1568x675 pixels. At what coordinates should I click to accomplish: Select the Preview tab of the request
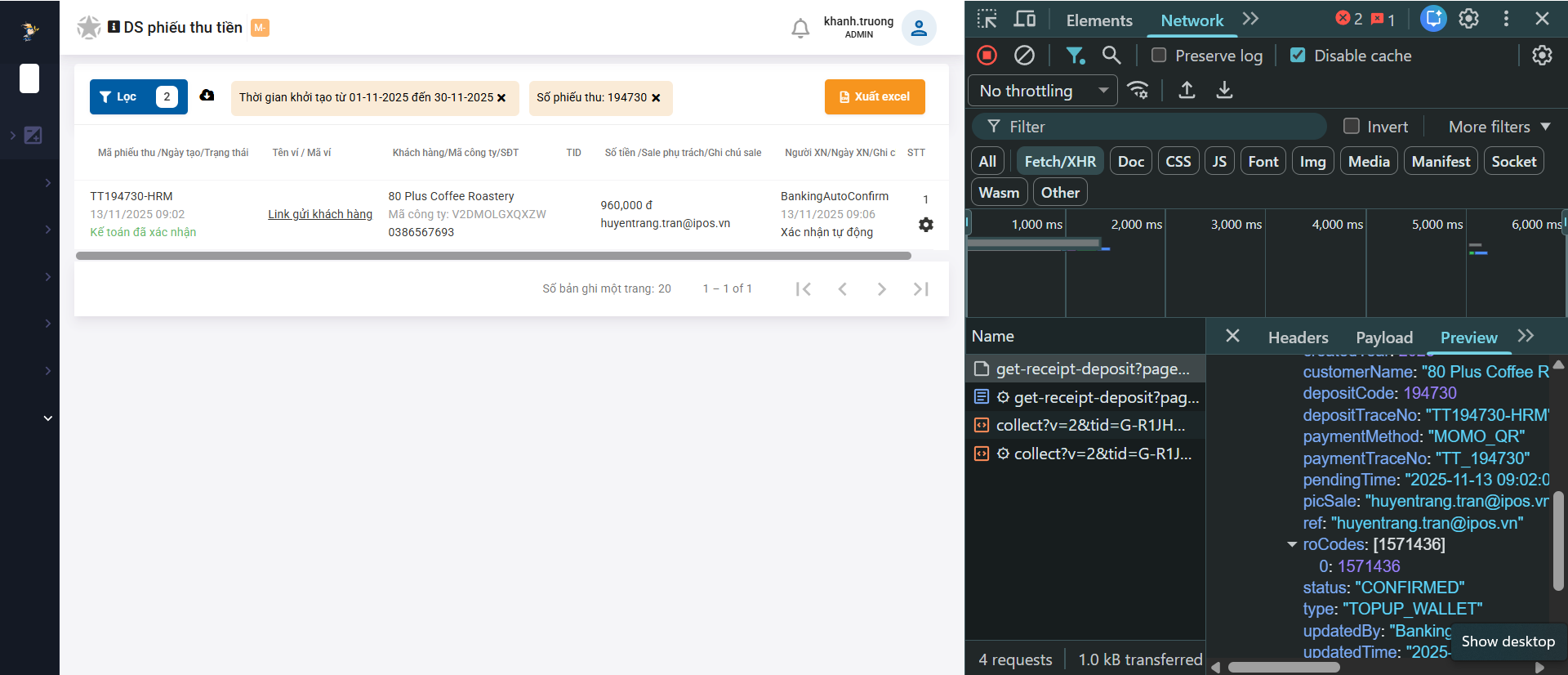(1469, 337)
